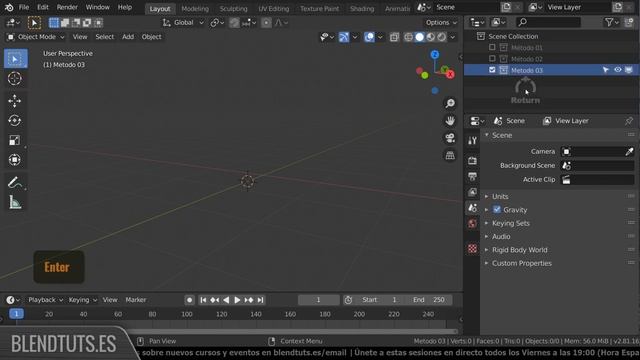Image resolution: width=640 pixels, height=360 pixels.
Task: Open the File menu
Action: click(24, 7)
